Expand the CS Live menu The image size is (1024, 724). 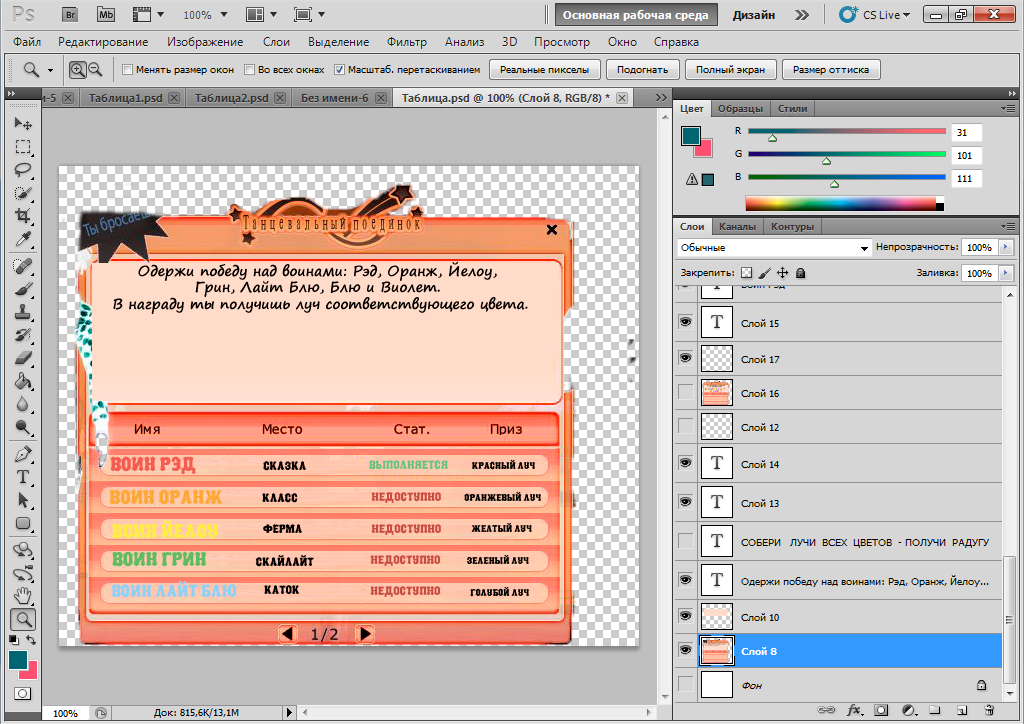pos(876,14)
